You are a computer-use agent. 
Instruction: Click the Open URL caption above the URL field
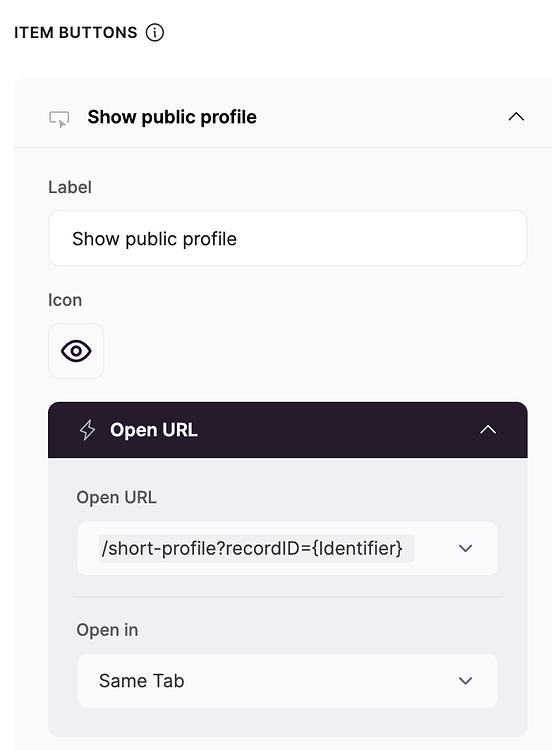(x=116, y=497)
